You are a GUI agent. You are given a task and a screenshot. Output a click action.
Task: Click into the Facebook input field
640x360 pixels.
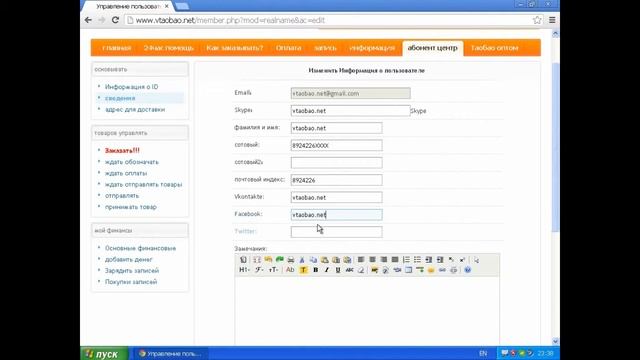point(336,215)
